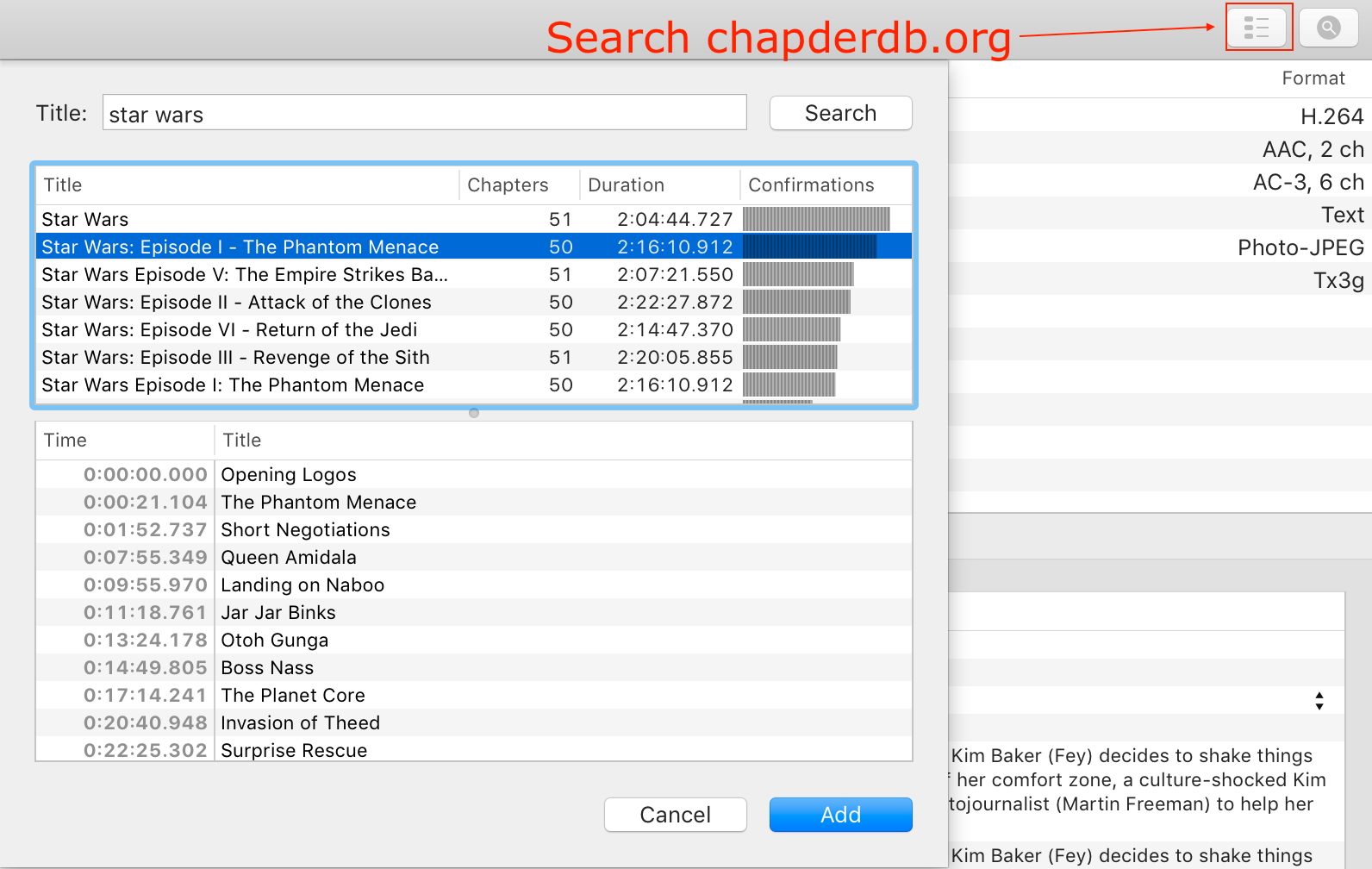Click the 0:13:24.178 time cell
This screenshot has width=1372, height=869.
pos(145,641)
